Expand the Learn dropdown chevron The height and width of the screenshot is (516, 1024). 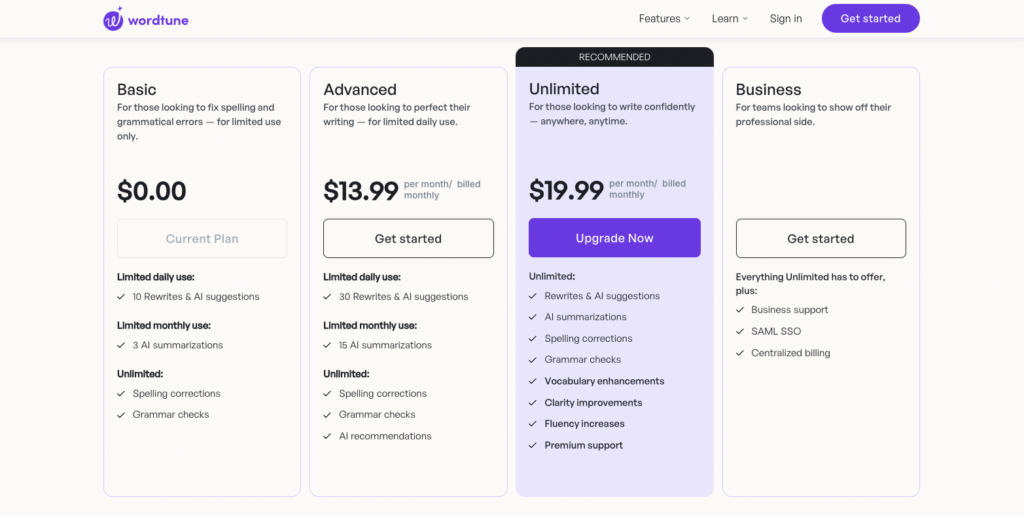(x=746, y=19)
